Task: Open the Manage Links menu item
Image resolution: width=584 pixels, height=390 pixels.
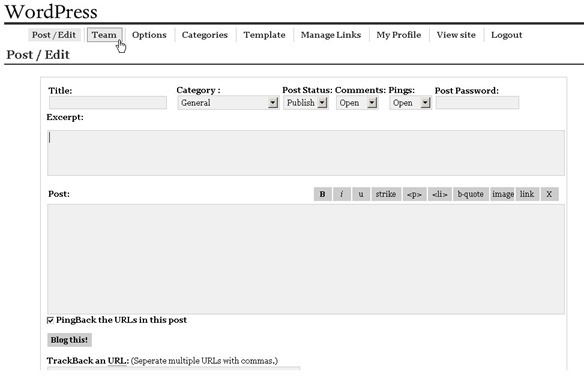Action: click(331, 35)
